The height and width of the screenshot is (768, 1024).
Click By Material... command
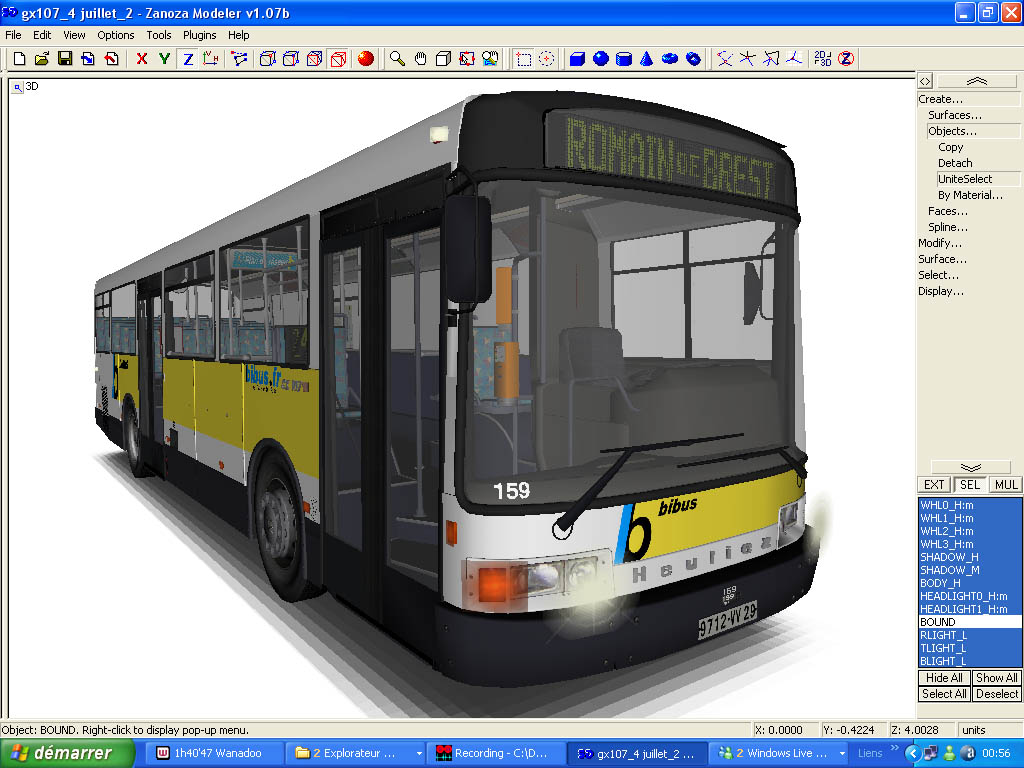(x=970, y=195)
